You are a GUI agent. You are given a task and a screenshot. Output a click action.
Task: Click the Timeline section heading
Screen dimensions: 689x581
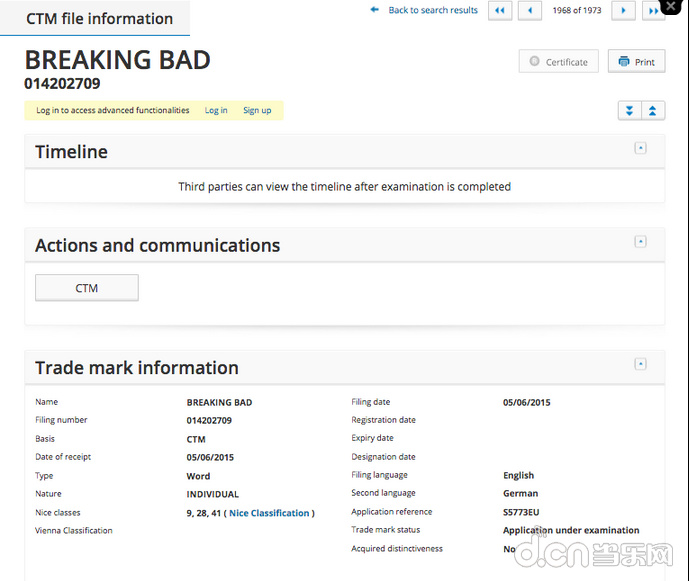pyautogui.click(x=71, y=152)
